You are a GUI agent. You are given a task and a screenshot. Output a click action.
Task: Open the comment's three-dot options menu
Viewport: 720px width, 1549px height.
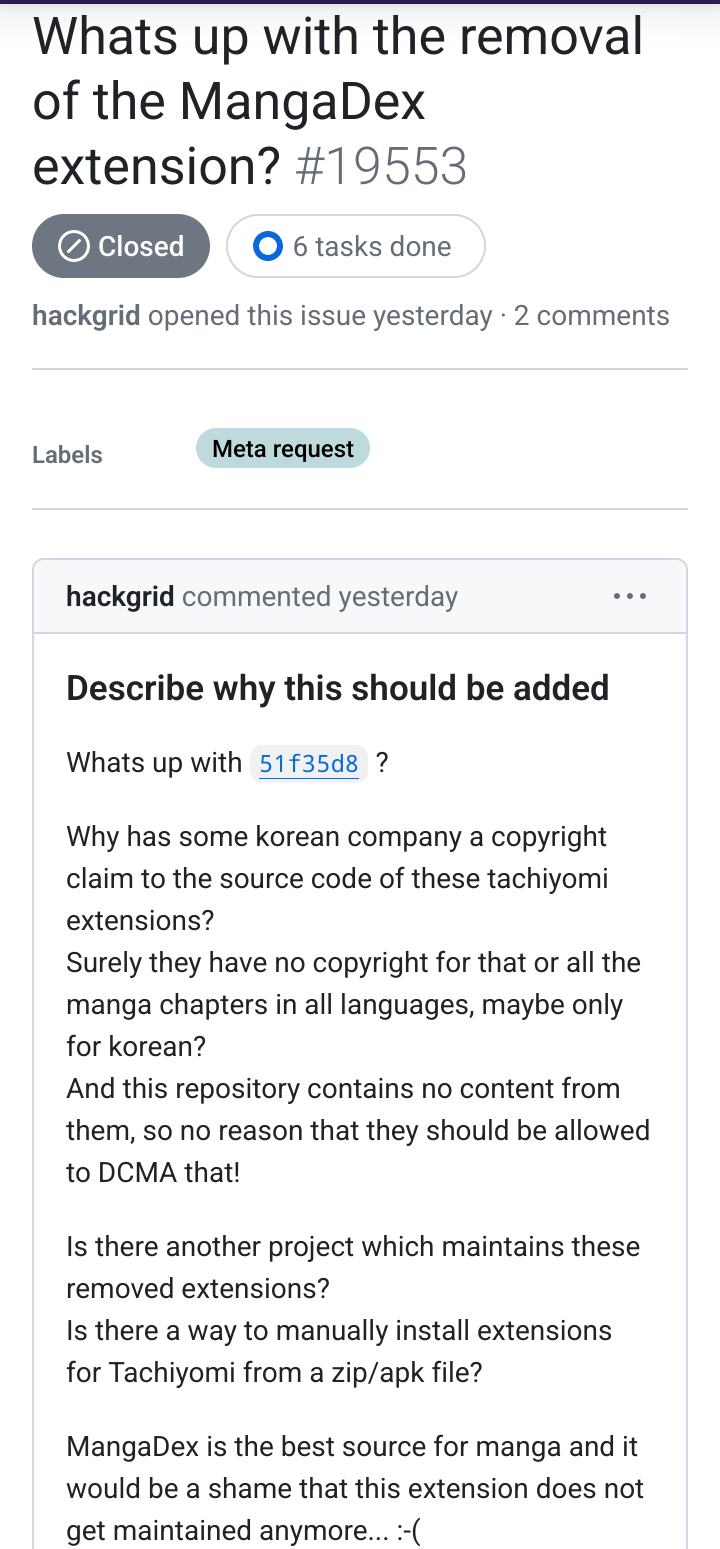[630, 597]
